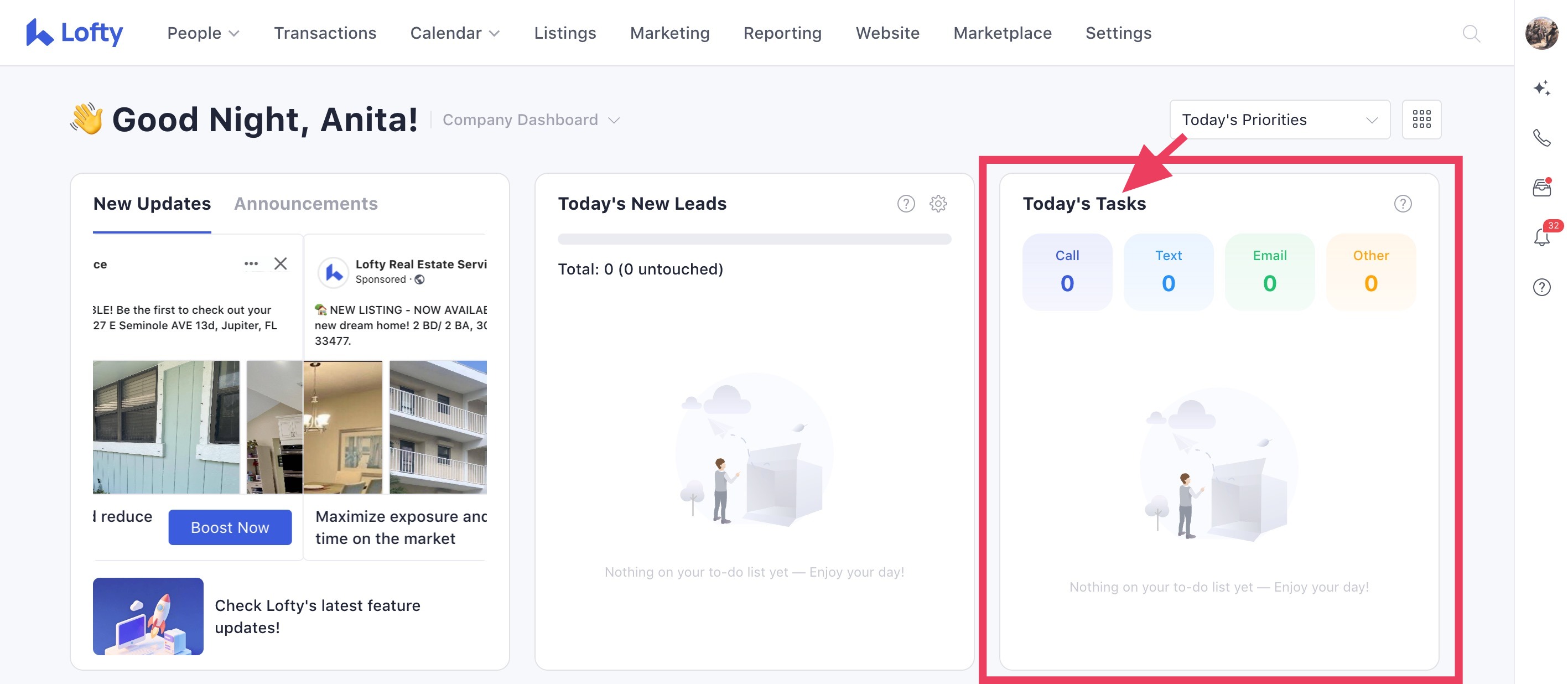Image resolution: width=1568 pixels, height=684 pixels.
Task: Expand the Company Dashboard selector
Action: [531, 120]
